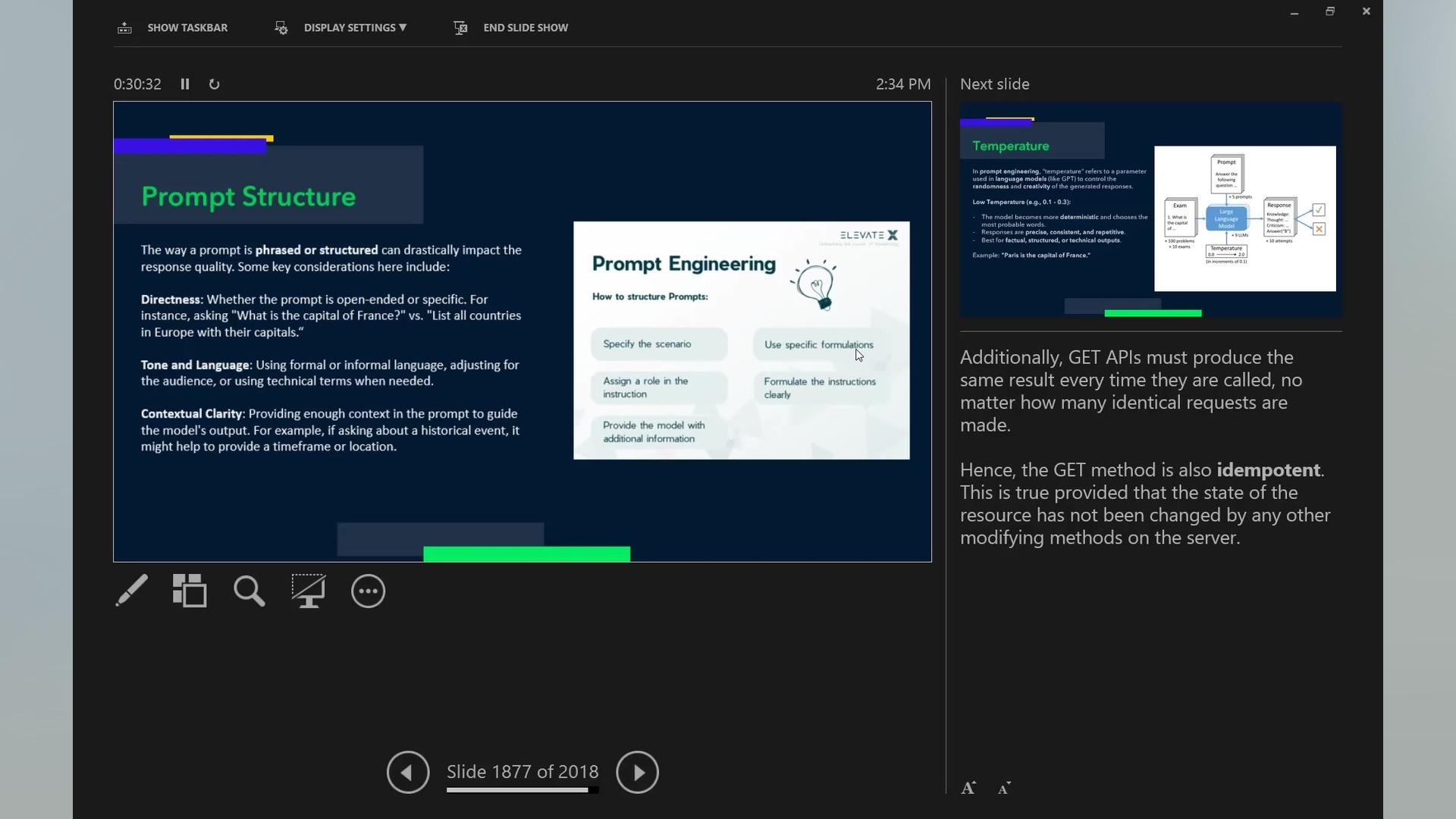Advance to the next slide
1456x819 pixels.
point(637,772)
